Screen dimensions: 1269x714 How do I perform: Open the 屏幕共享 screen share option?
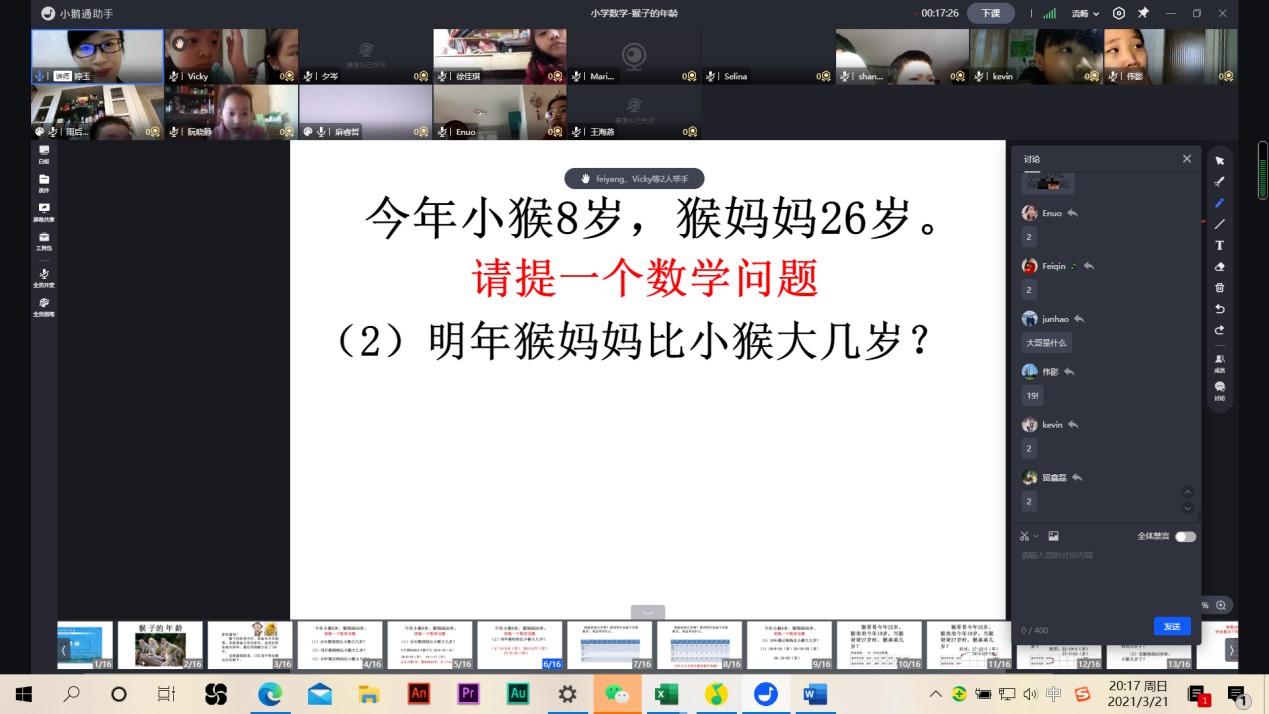pyautogui.click(x=44, y=212)
